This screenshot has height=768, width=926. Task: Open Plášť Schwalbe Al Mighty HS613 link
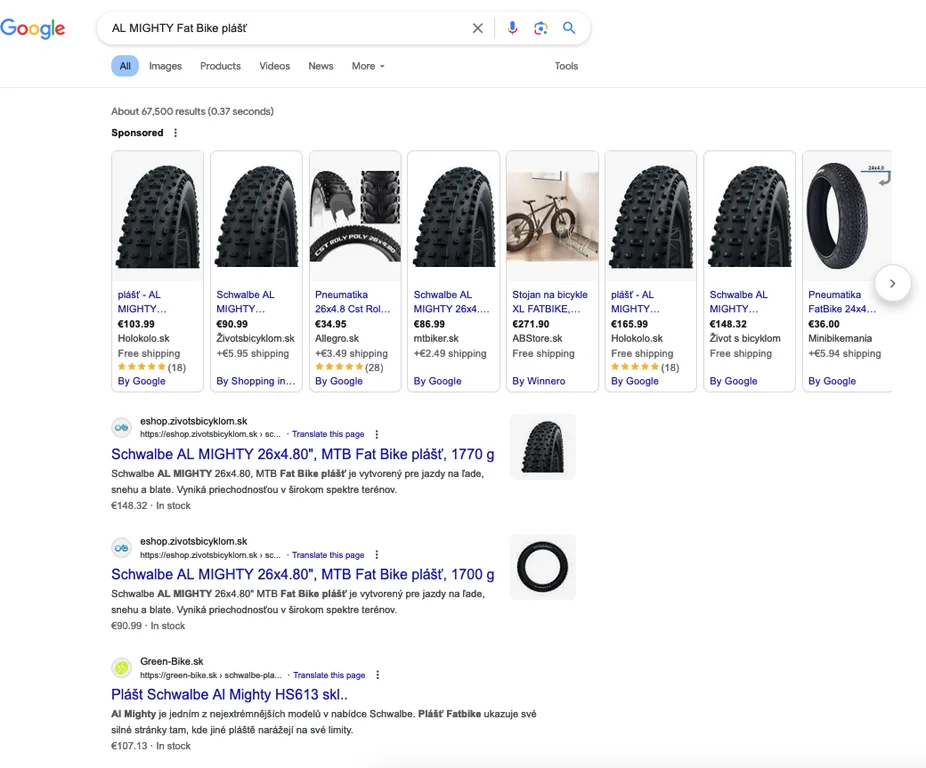229,694
